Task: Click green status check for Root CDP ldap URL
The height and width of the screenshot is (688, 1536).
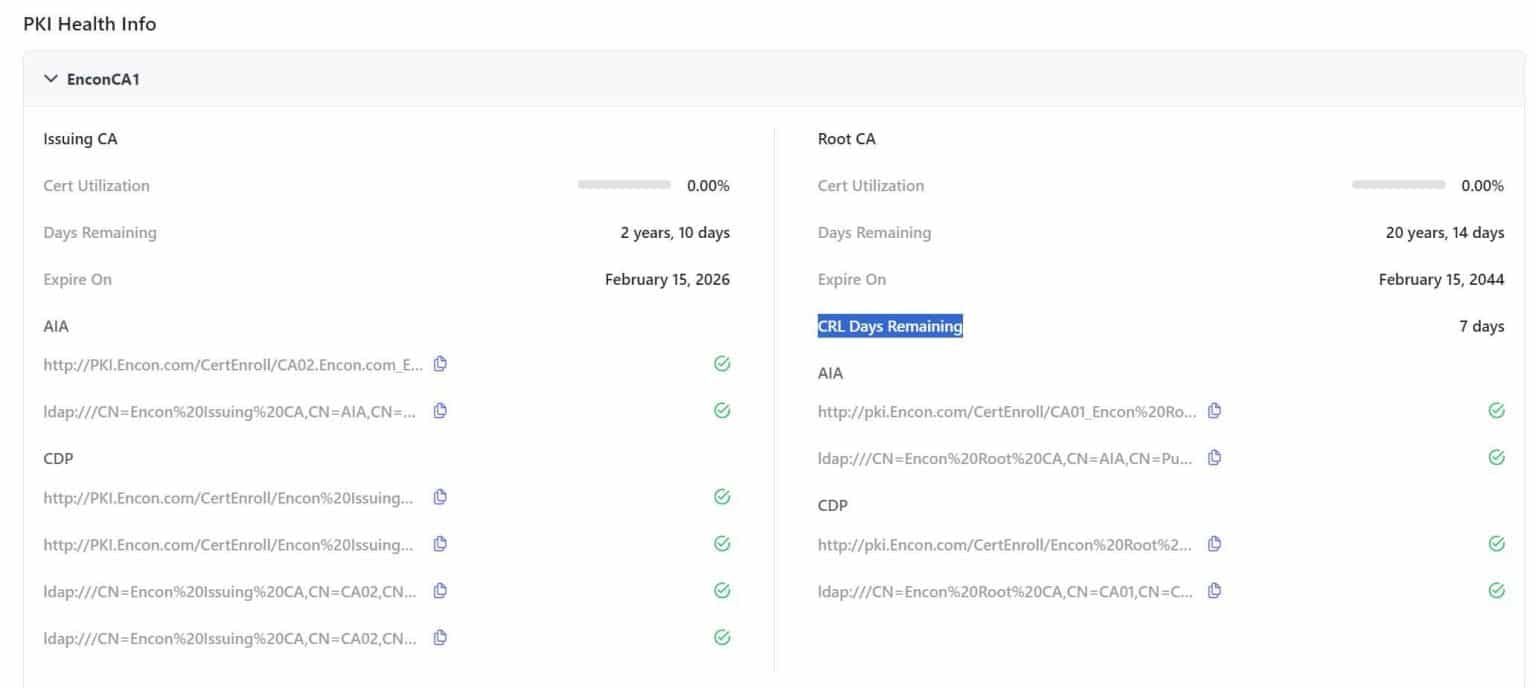Action: (1496, 590)
